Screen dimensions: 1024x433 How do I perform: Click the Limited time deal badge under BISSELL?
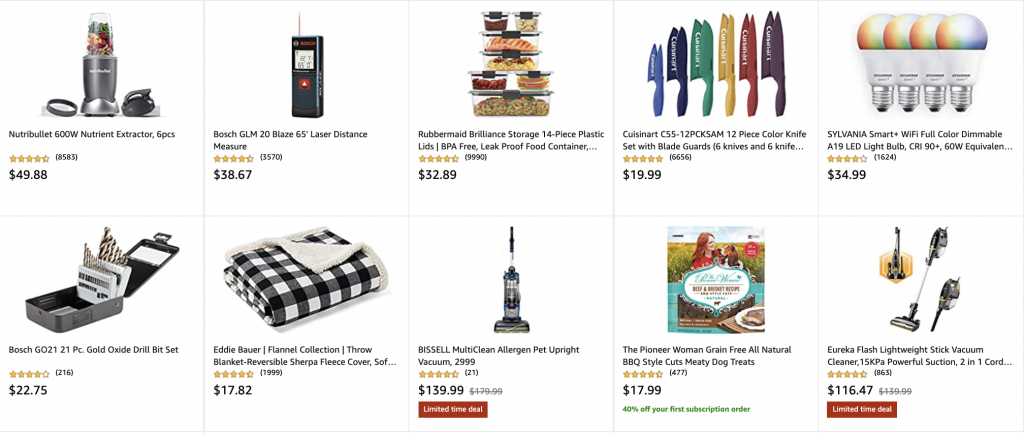tap(453, 409)
